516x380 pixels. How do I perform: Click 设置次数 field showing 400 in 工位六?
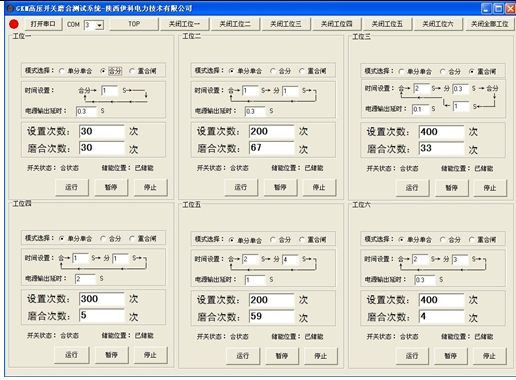tap(441, 300)
